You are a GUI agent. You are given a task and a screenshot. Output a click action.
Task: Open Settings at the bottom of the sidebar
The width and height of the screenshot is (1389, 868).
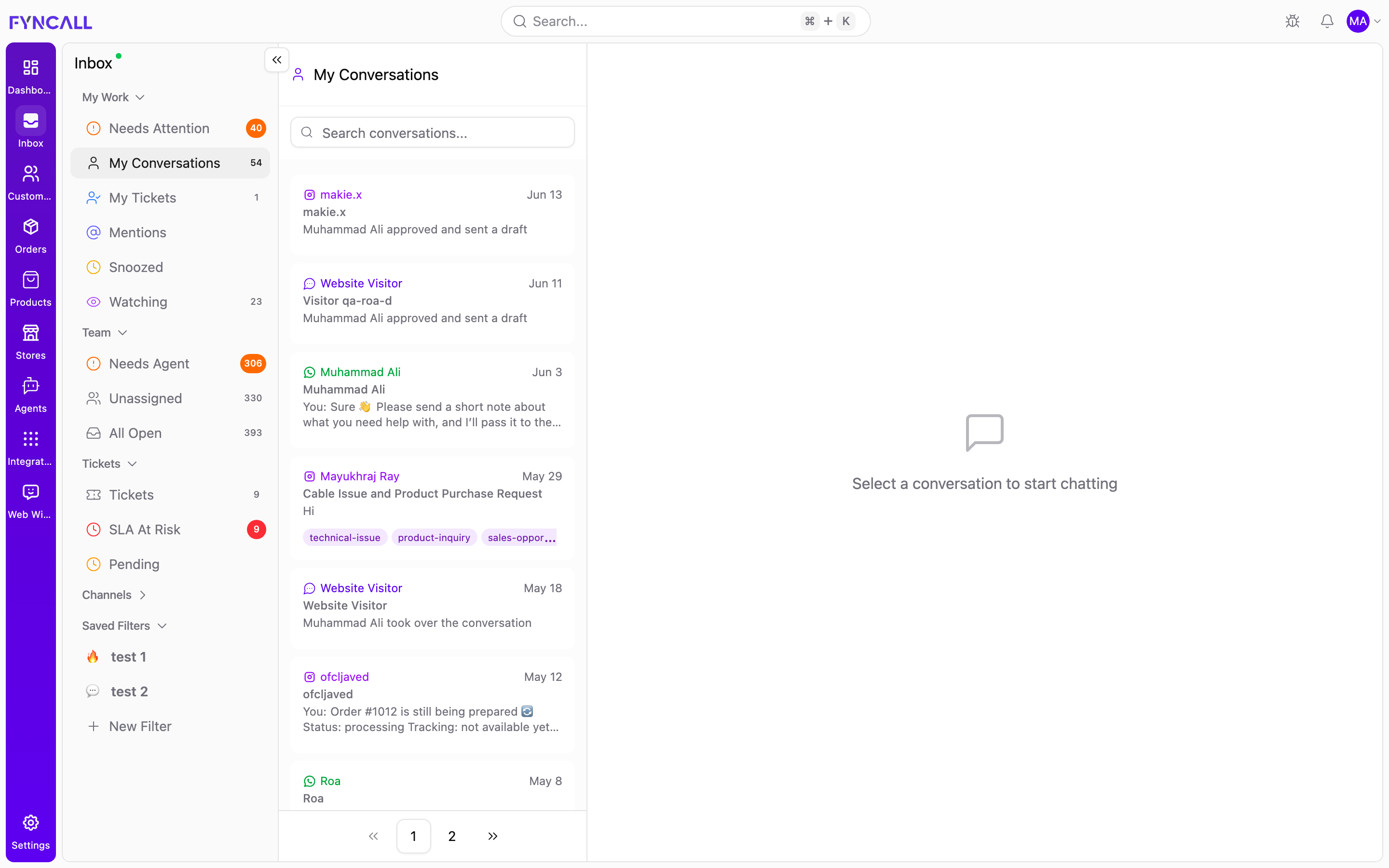(30, 832)
